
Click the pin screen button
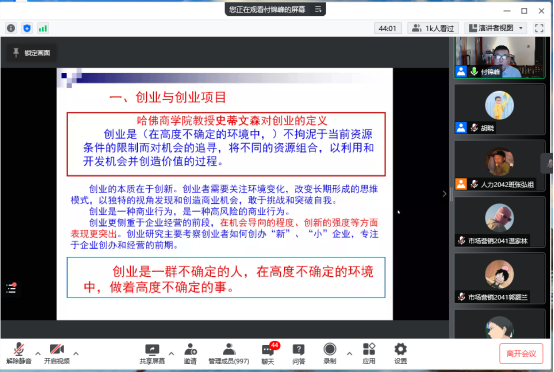(31, 53)
